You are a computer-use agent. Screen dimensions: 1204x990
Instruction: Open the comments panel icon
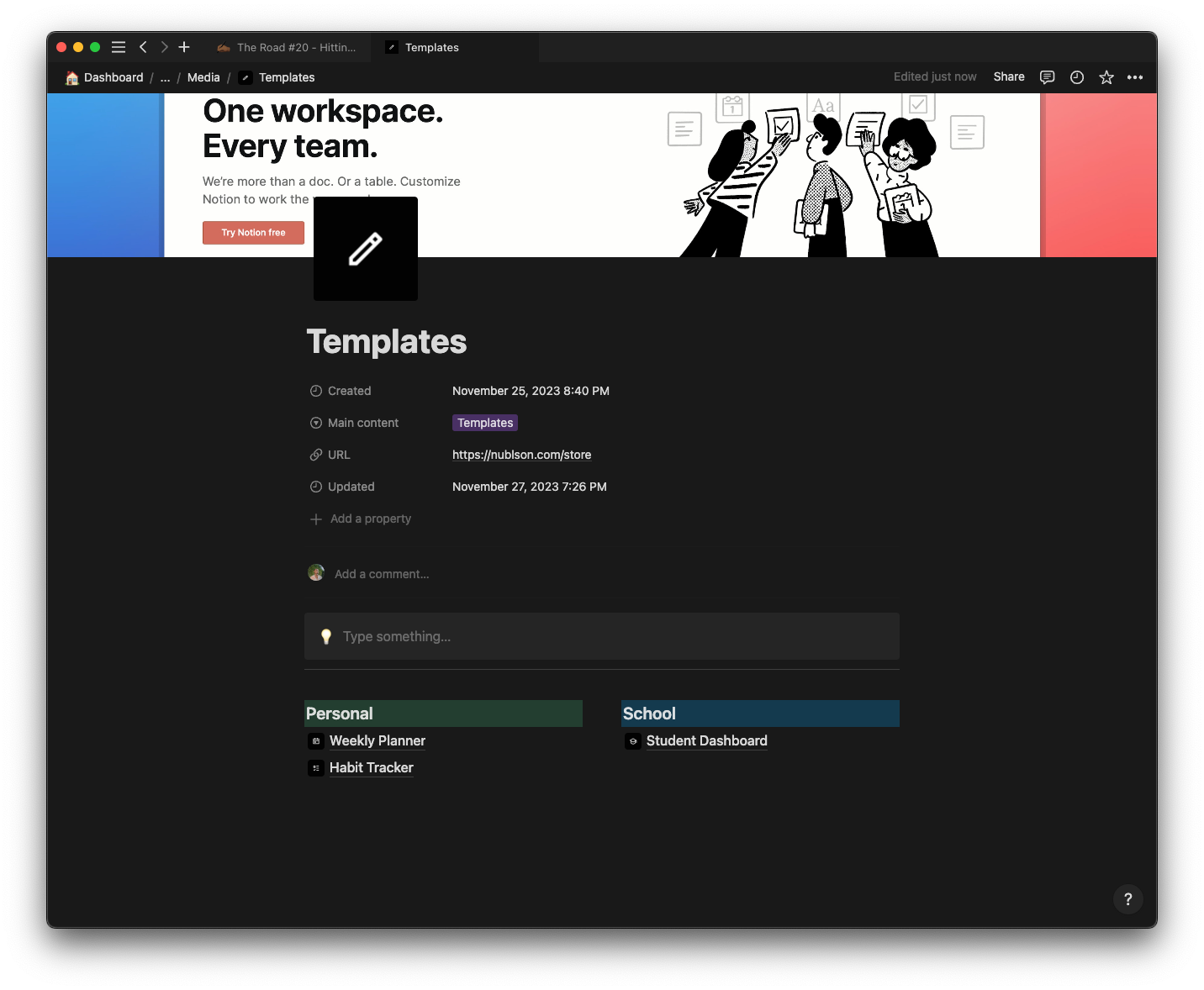click(1047, 77)
